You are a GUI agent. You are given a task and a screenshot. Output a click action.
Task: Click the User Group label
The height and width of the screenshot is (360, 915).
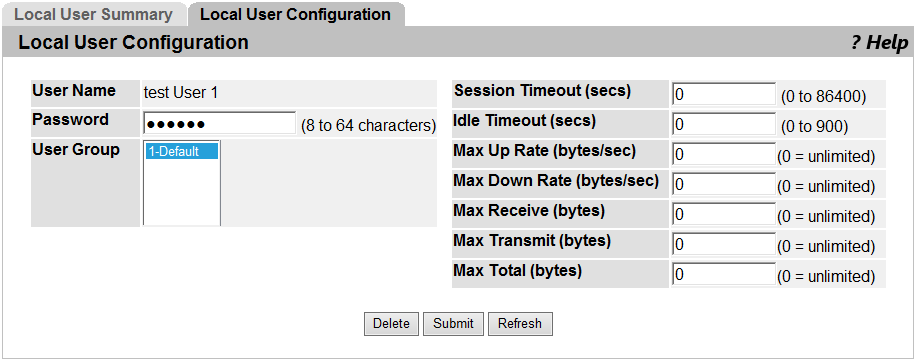[x=76, y=150]
